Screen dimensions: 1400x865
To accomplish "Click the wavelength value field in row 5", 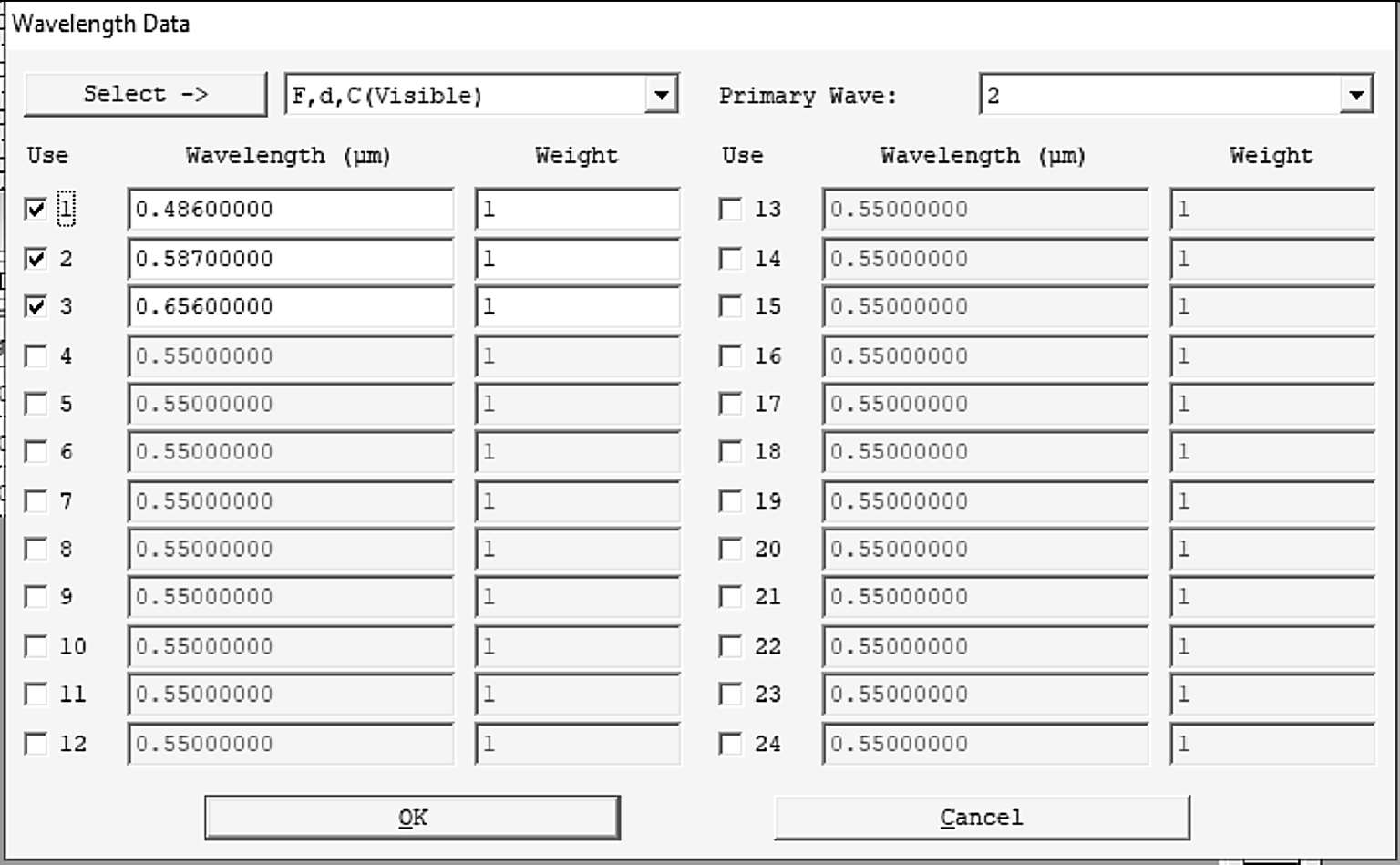I will (291, 404).
